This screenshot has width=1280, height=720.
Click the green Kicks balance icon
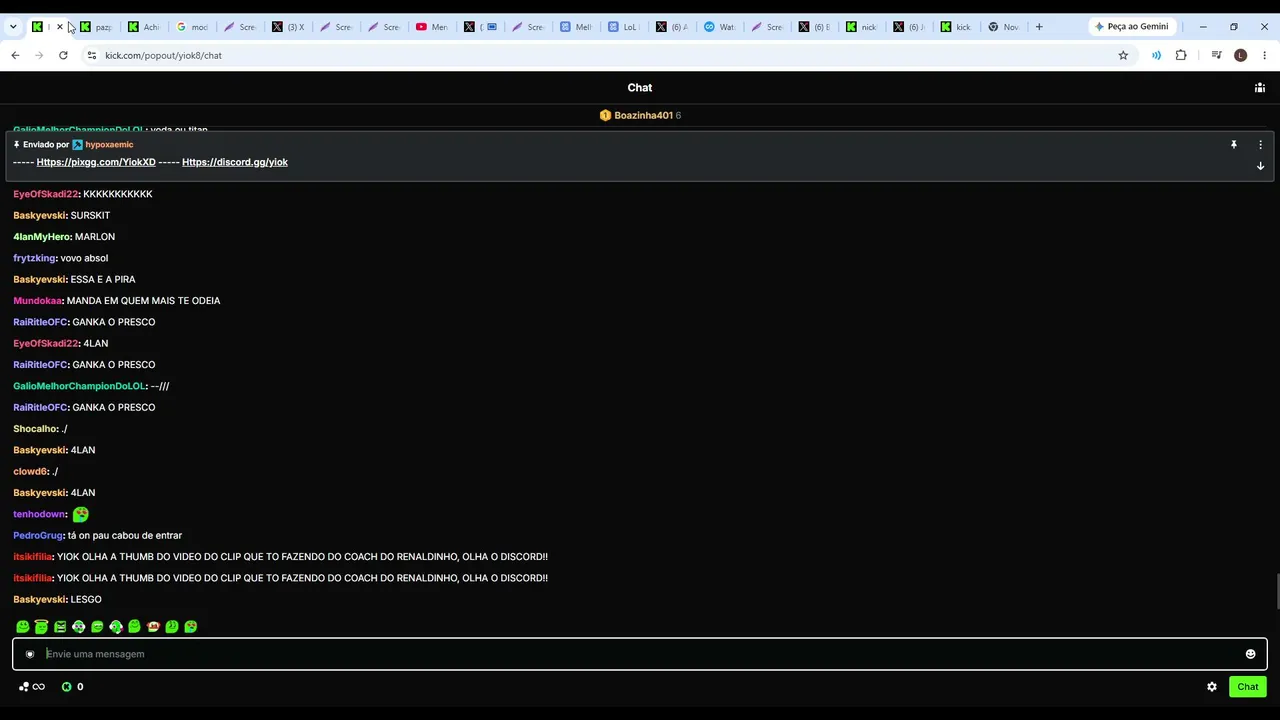coord(67,687)
